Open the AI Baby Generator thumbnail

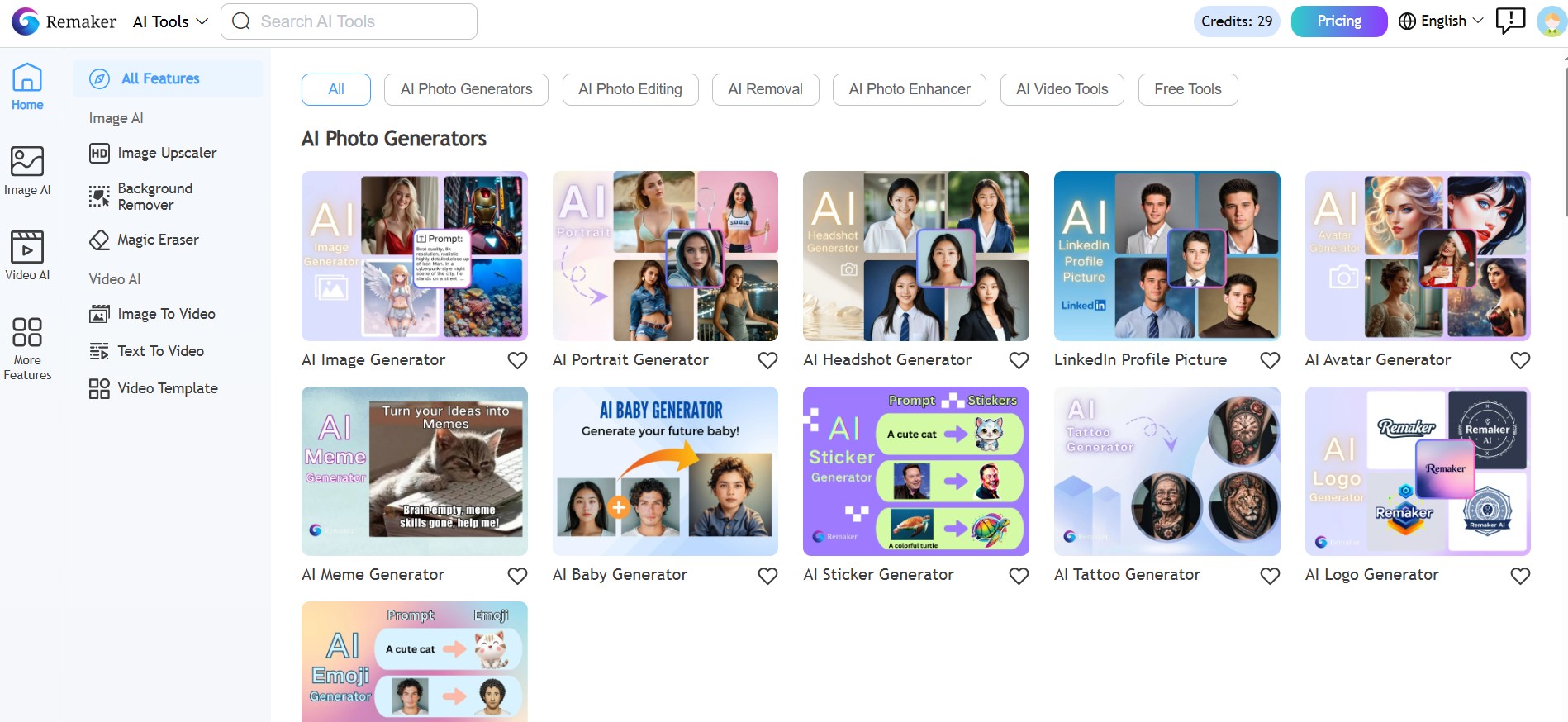[x=665, y=471]
